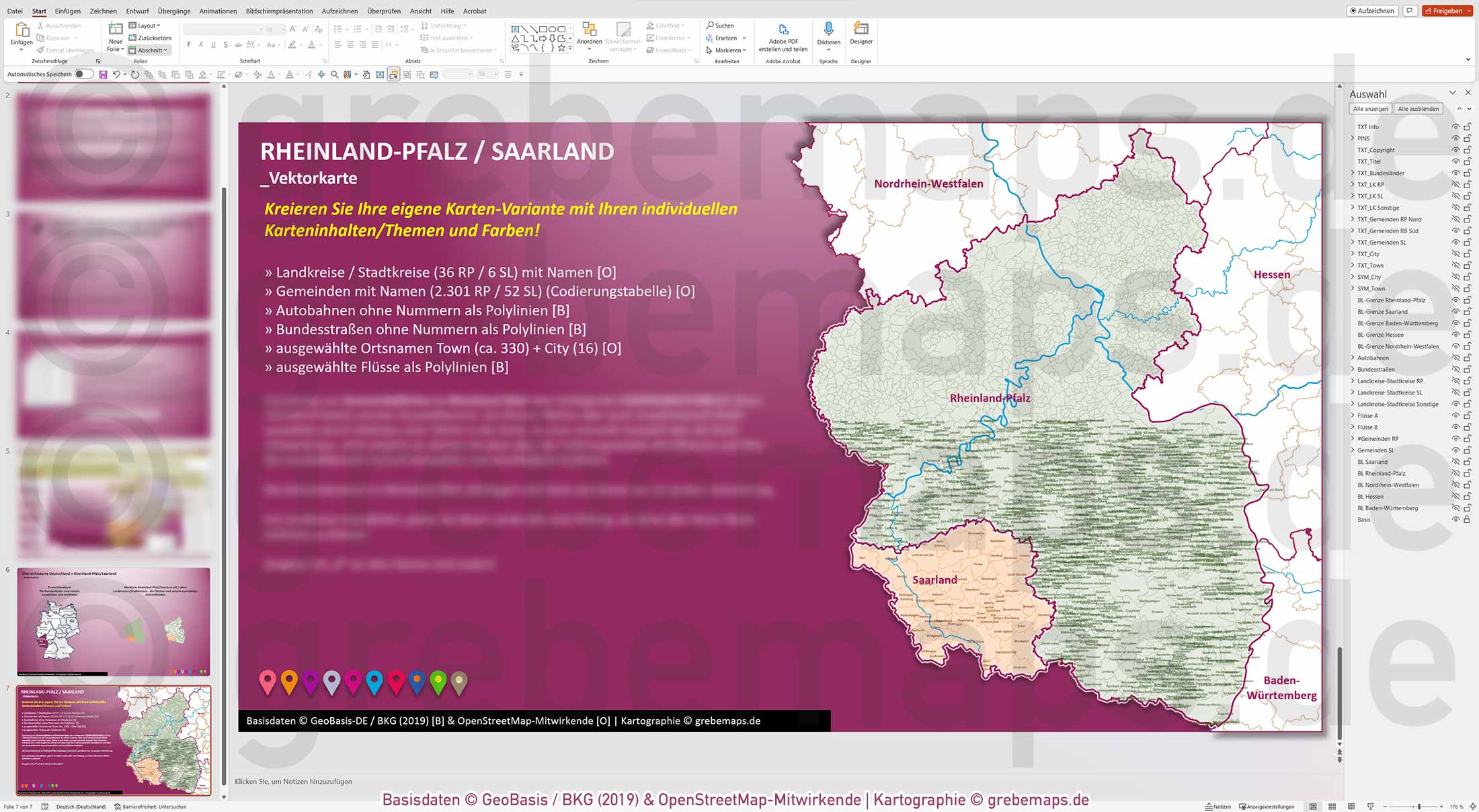
Task: Apply bold formatting with the F icon
Action: coord(190,44)
